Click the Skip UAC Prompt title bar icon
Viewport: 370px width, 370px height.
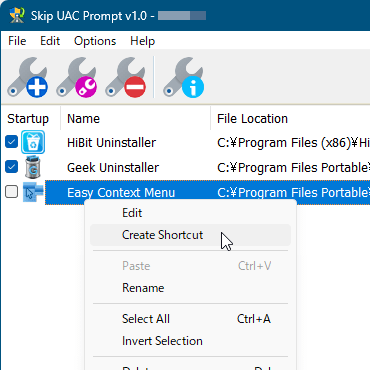pyautogui.click(x=17, y=16)
